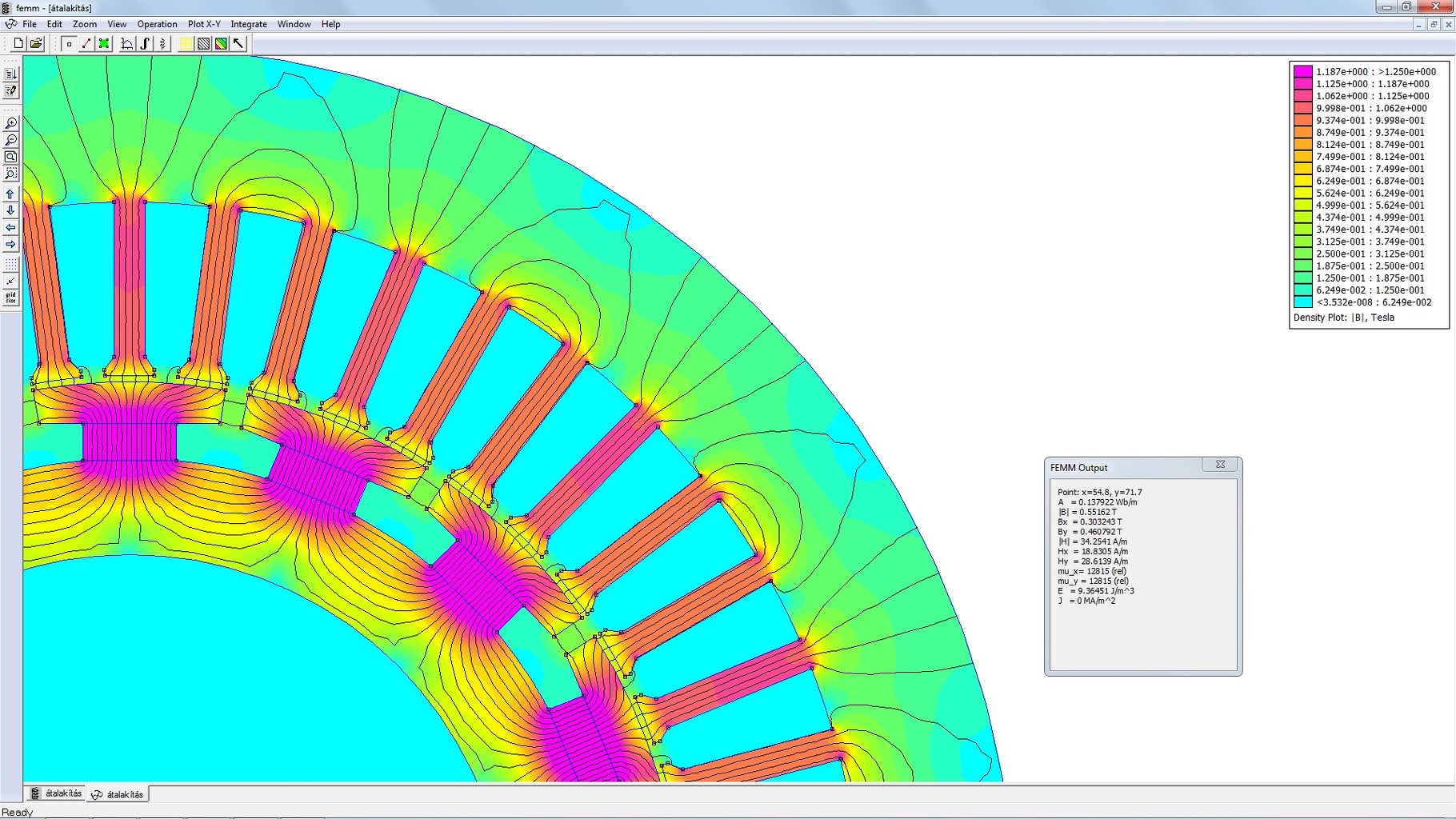Click the document glasses icon beside File

coord(10,24)
